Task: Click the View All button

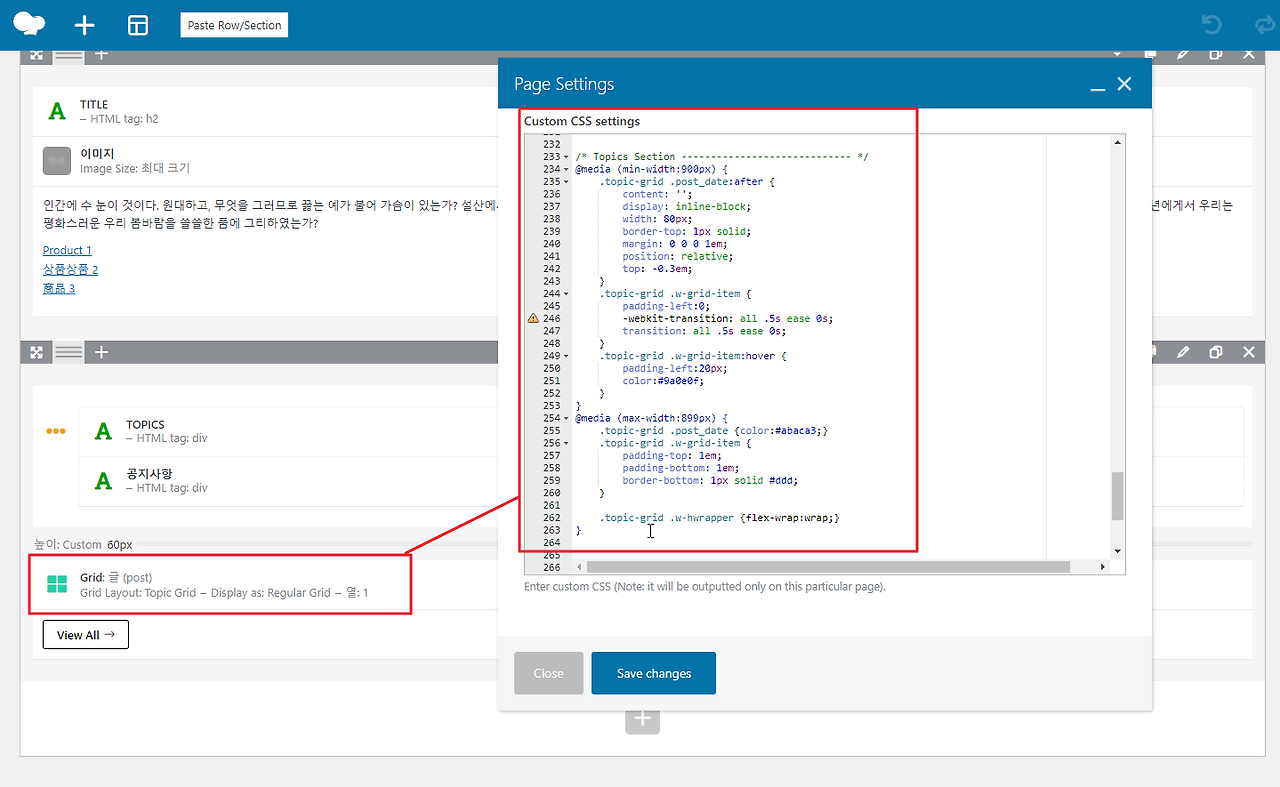Action: pos(85,635)
